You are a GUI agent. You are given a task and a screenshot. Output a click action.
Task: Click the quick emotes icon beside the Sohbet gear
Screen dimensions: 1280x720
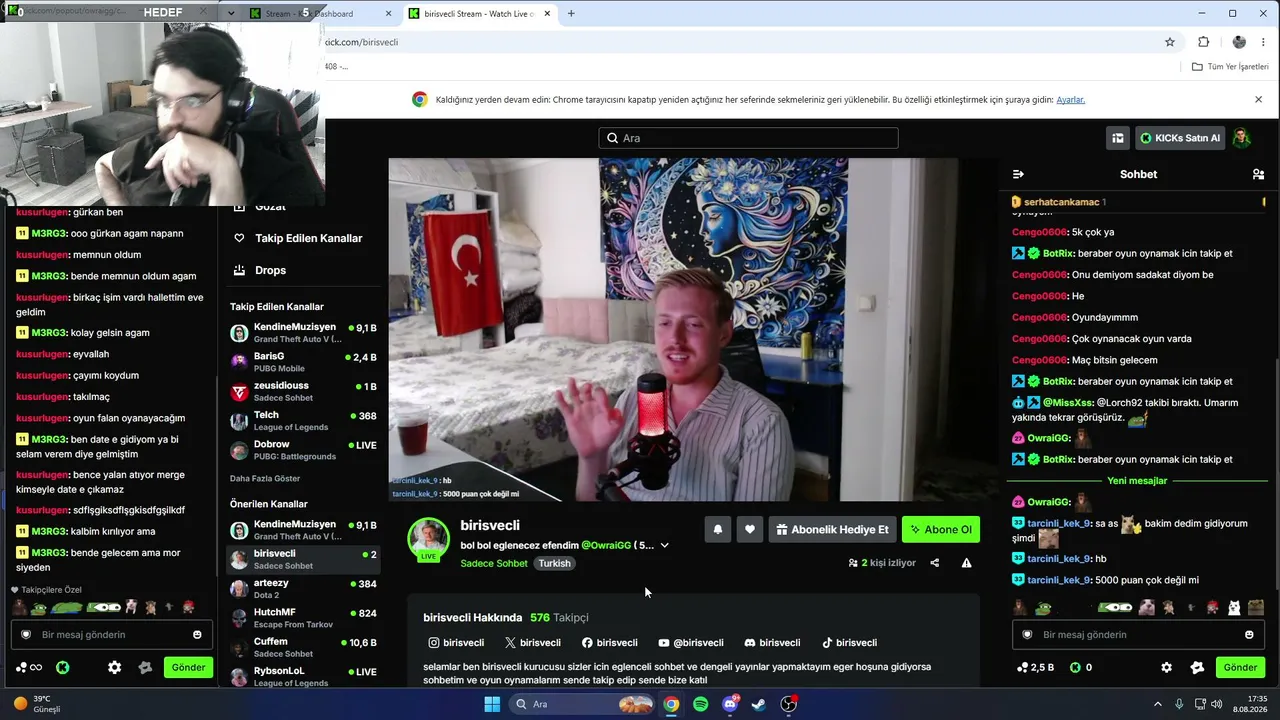pos(1197,667)
